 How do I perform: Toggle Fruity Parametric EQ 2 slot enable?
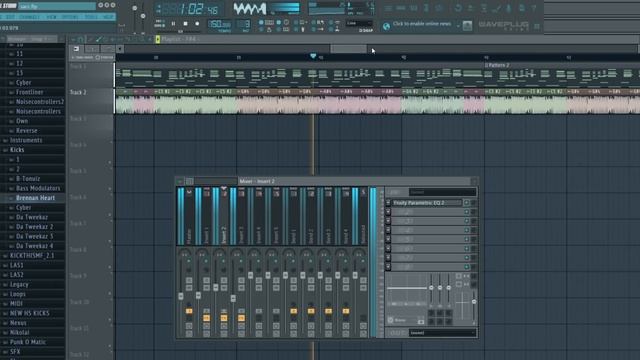tap(467, 202)
